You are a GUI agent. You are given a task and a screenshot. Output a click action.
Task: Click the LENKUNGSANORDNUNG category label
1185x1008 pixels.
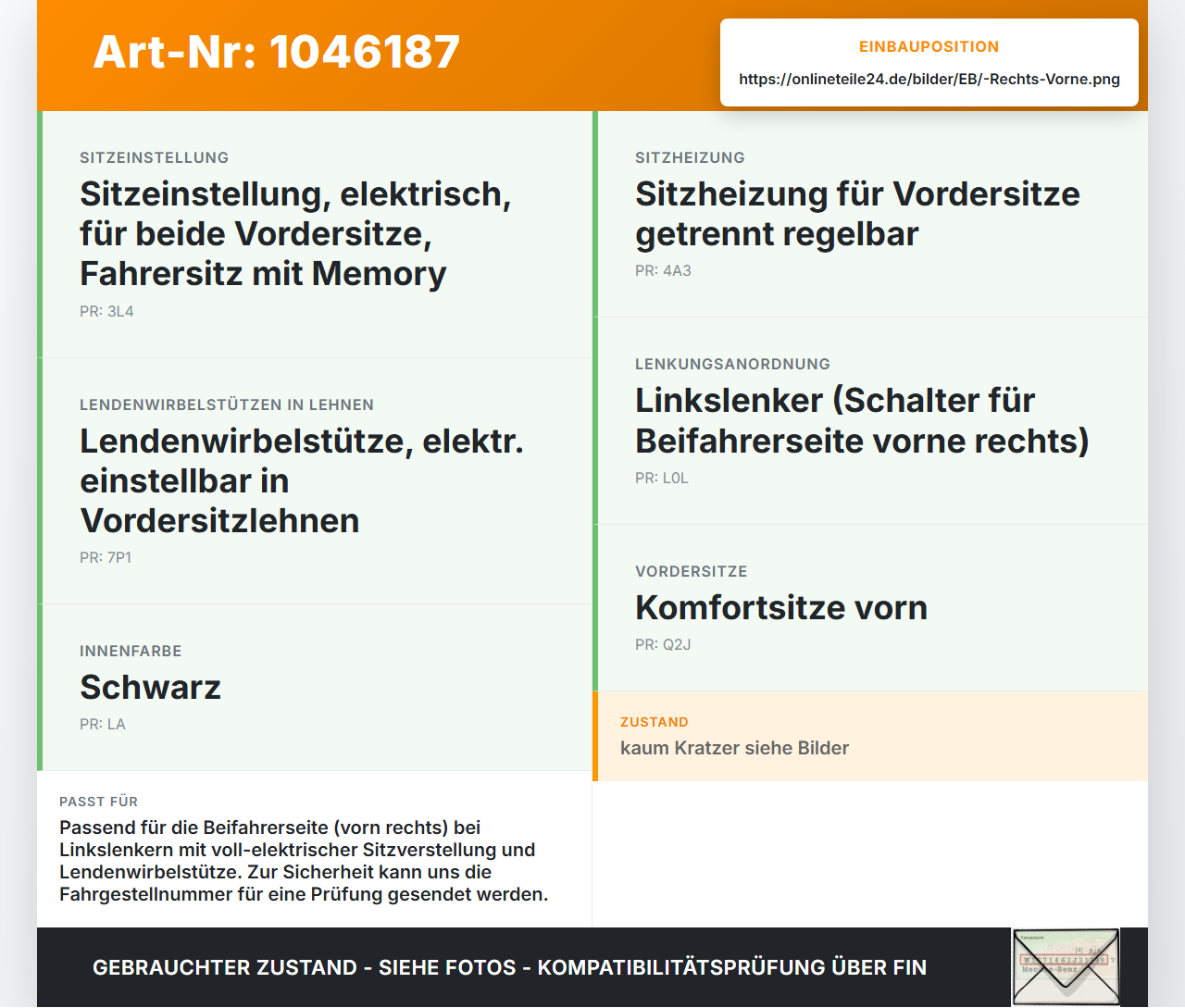732,364
